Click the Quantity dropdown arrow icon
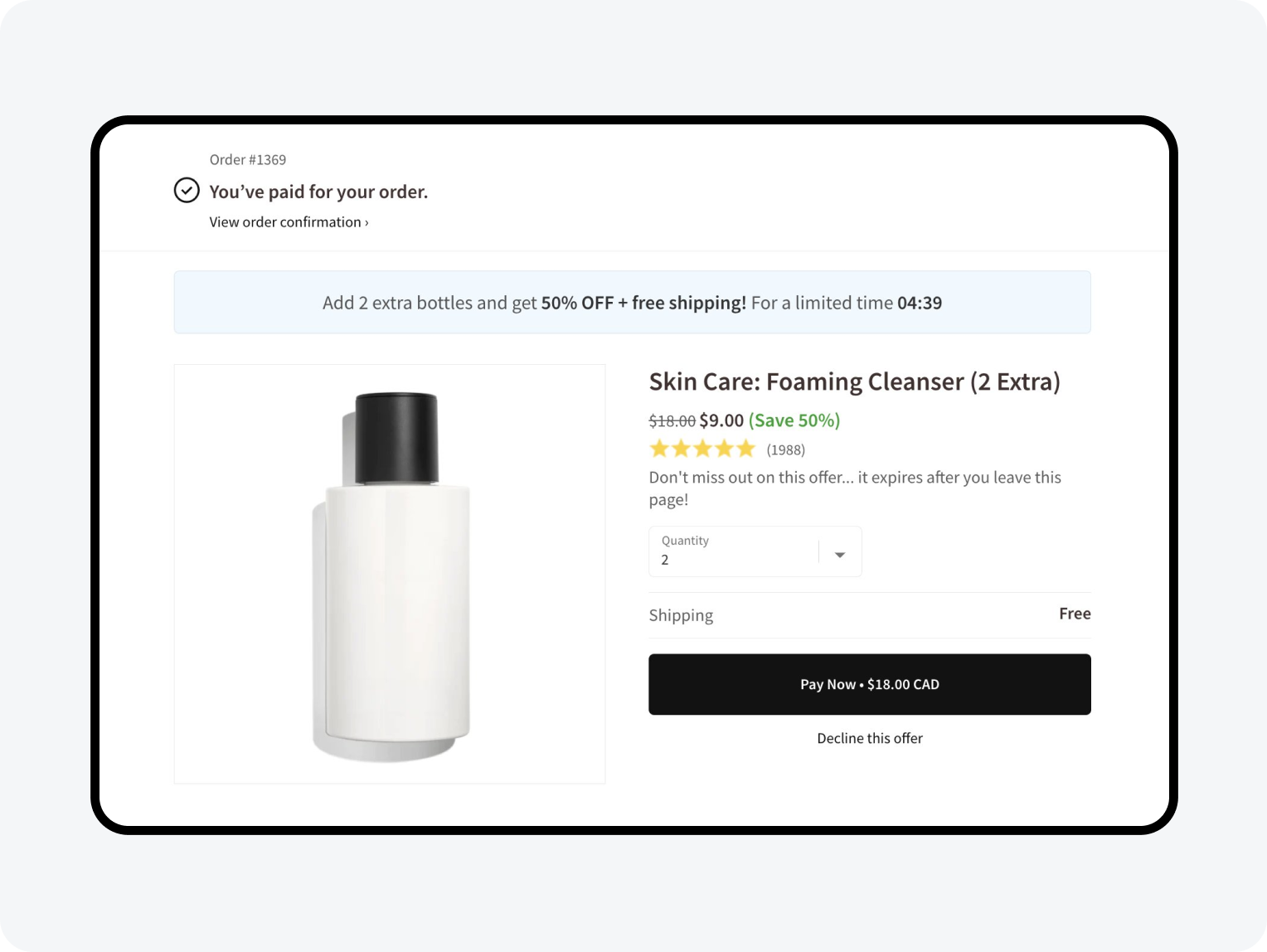 (839, 554)
